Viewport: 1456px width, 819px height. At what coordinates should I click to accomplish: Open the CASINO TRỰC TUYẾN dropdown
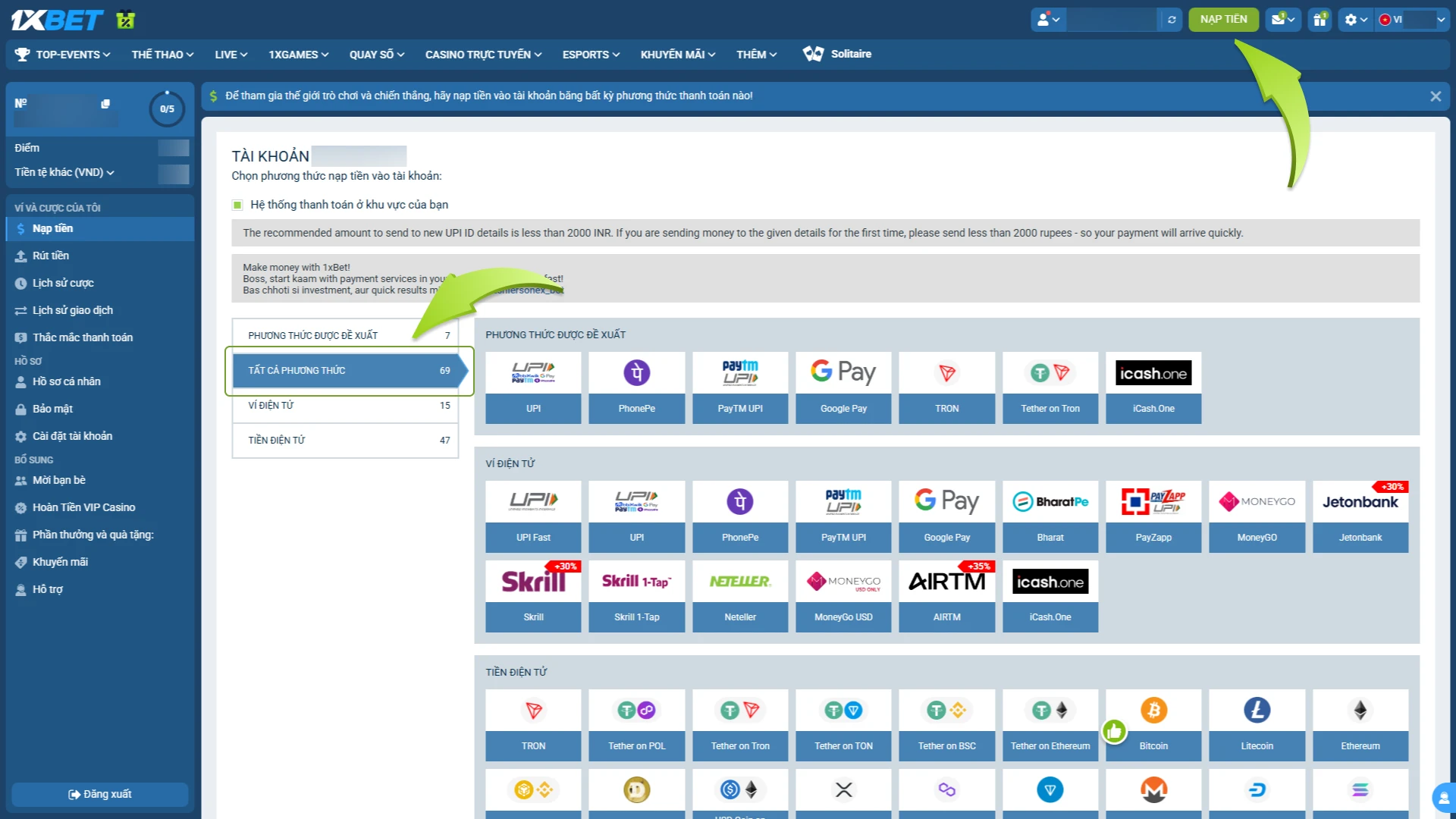483,55
